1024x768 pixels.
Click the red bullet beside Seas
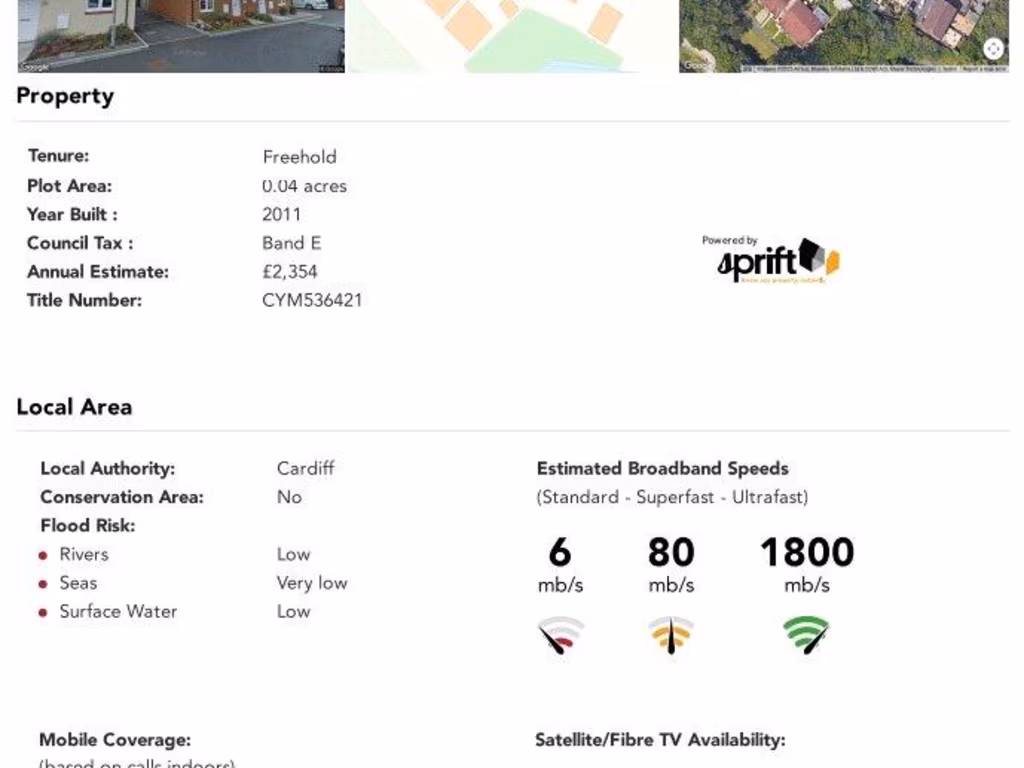point(43,584)
